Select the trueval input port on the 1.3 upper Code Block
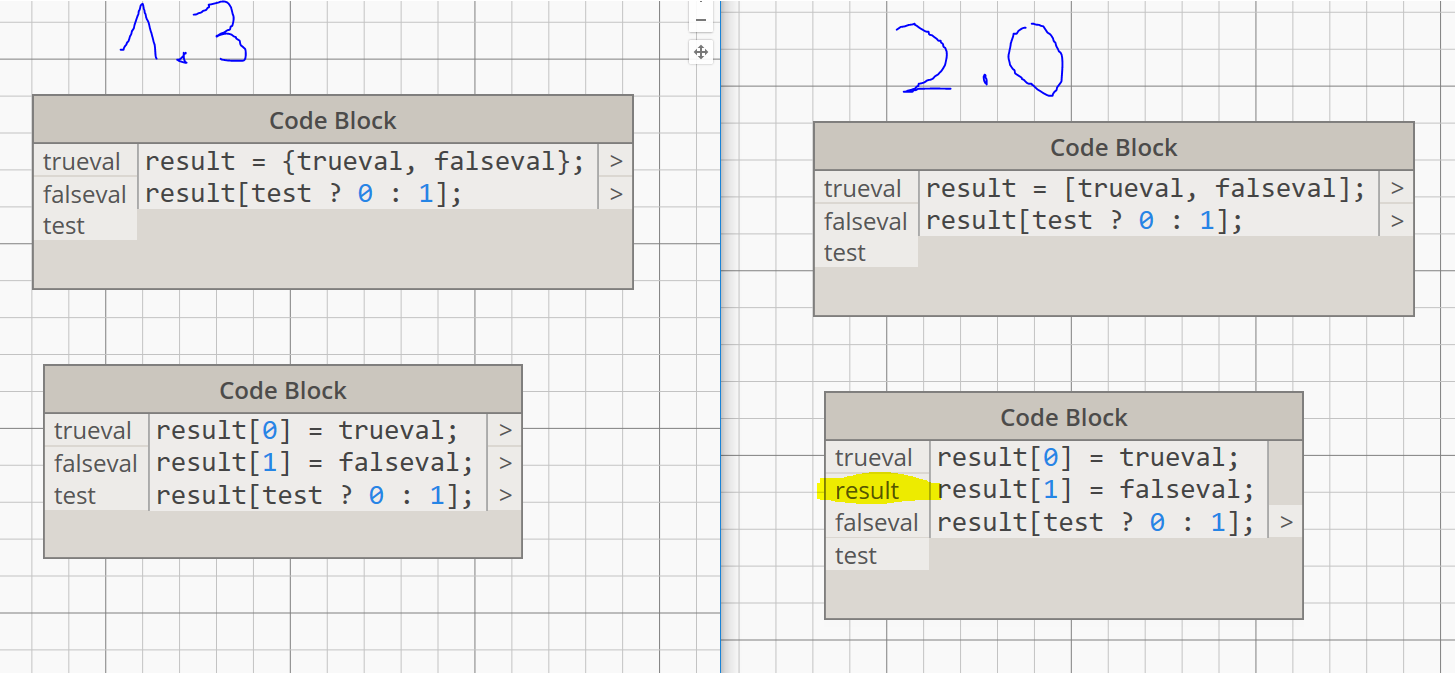1455x673 pixels. click(83, 160)
